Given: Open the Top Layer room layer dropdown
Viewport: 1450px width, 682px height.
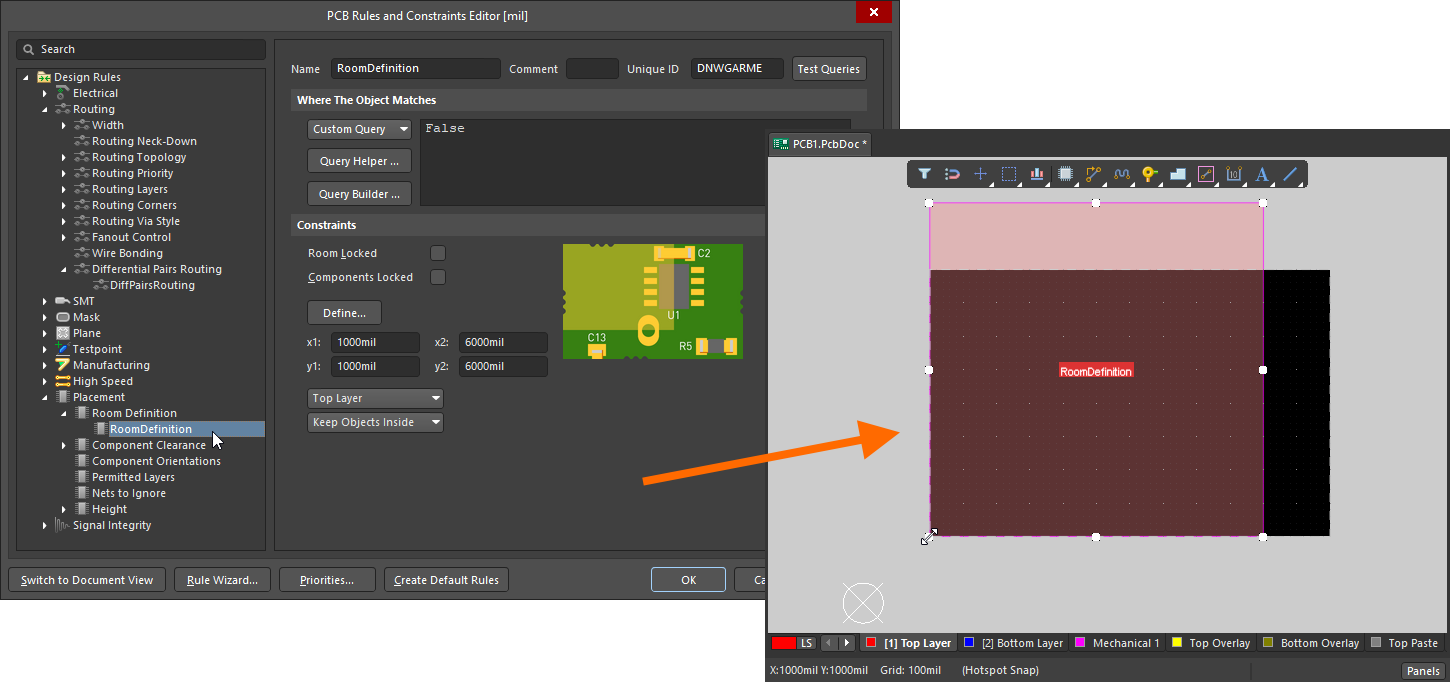Looking at the screenshot, I should pyautogui.click(x=375, y=398).
